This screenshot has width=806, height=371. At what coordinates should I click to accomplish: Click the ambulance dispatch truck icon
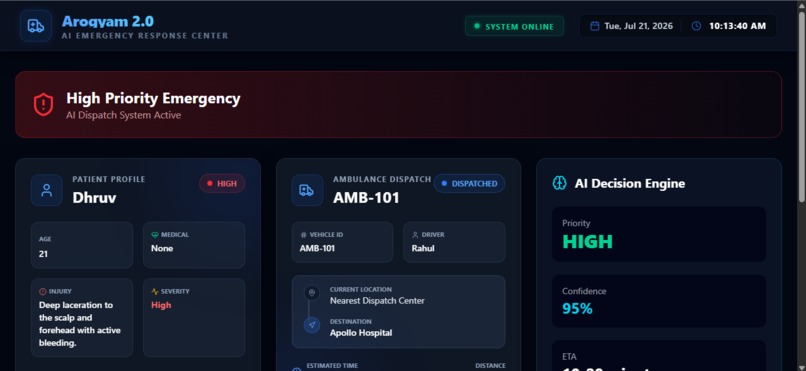click(x=307, y=190)
